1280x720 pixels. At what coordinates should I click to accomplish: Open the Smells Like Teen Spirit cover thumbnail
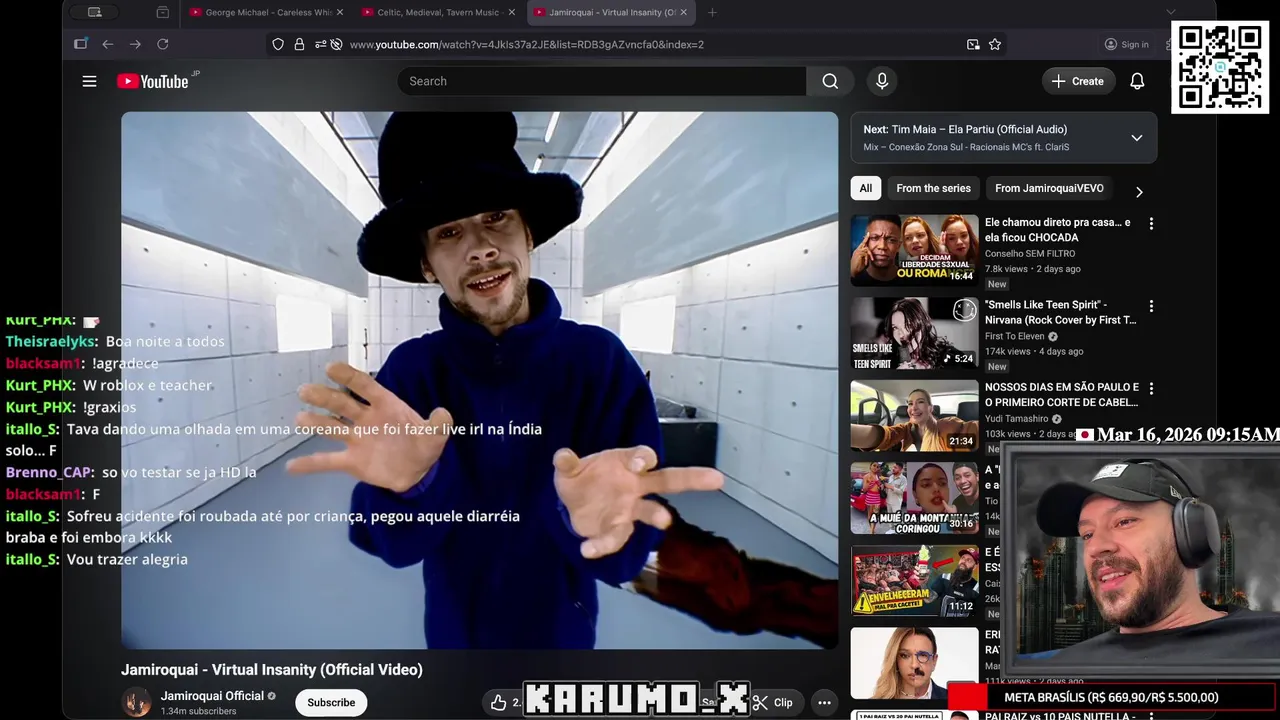[915, 333]
